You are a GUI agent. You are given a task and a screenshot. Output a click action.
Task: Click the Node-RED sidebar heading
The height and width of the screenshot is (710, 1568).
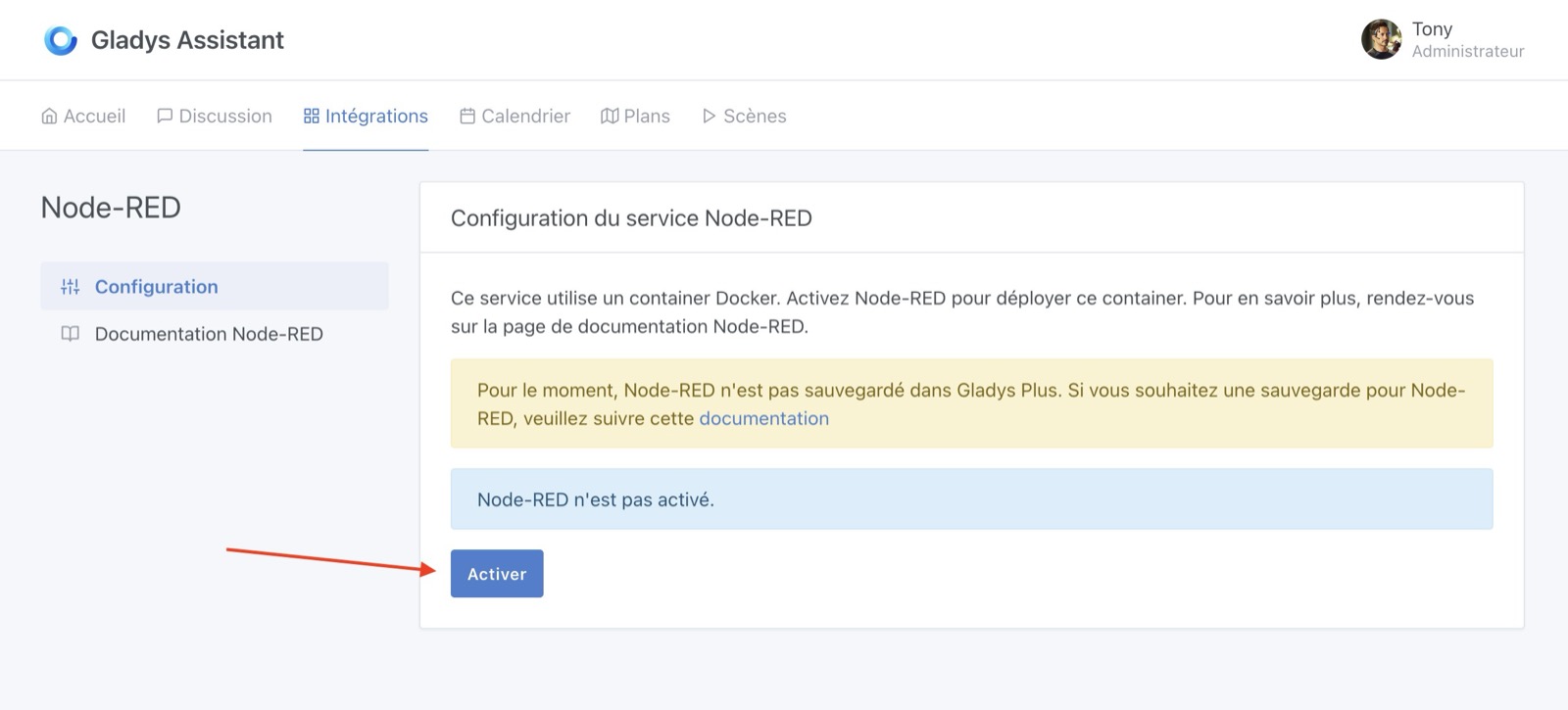pyautogui.click(x=111, y=208)
